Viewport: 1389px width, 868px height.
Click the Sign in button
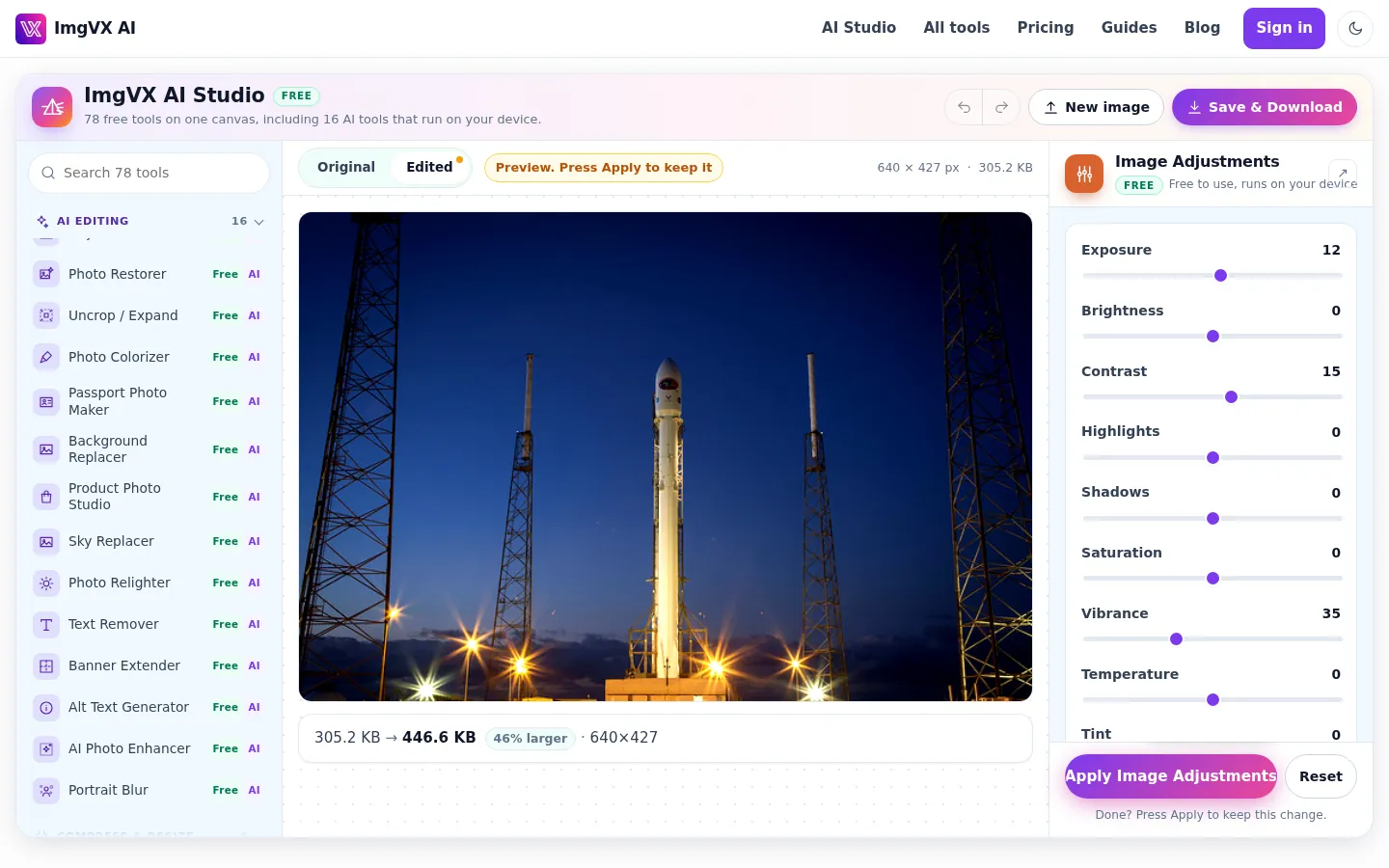1284,28
